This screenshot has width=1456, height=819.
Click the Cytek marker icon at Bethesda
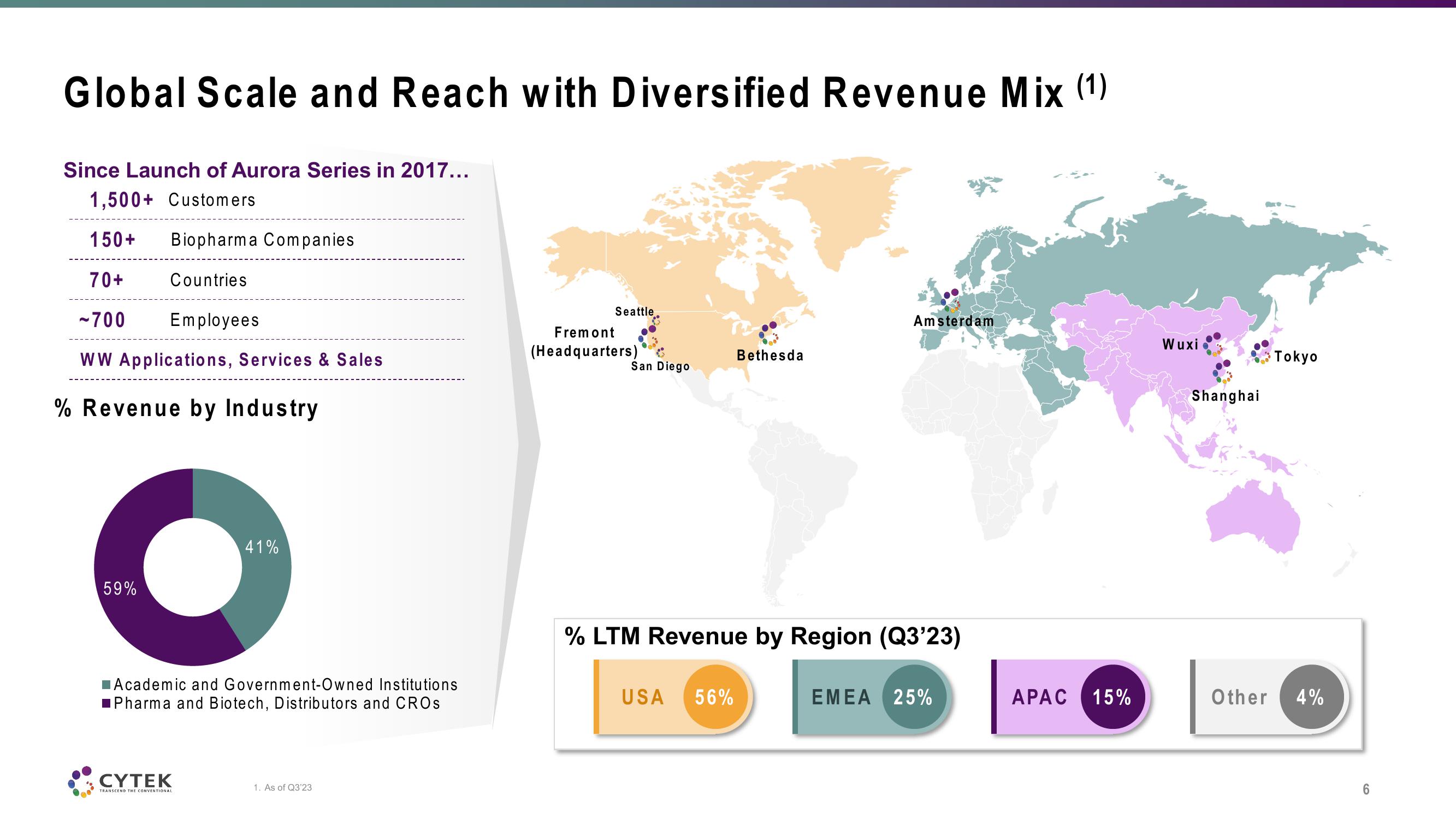pyautogui.click(x=769, y=334)
